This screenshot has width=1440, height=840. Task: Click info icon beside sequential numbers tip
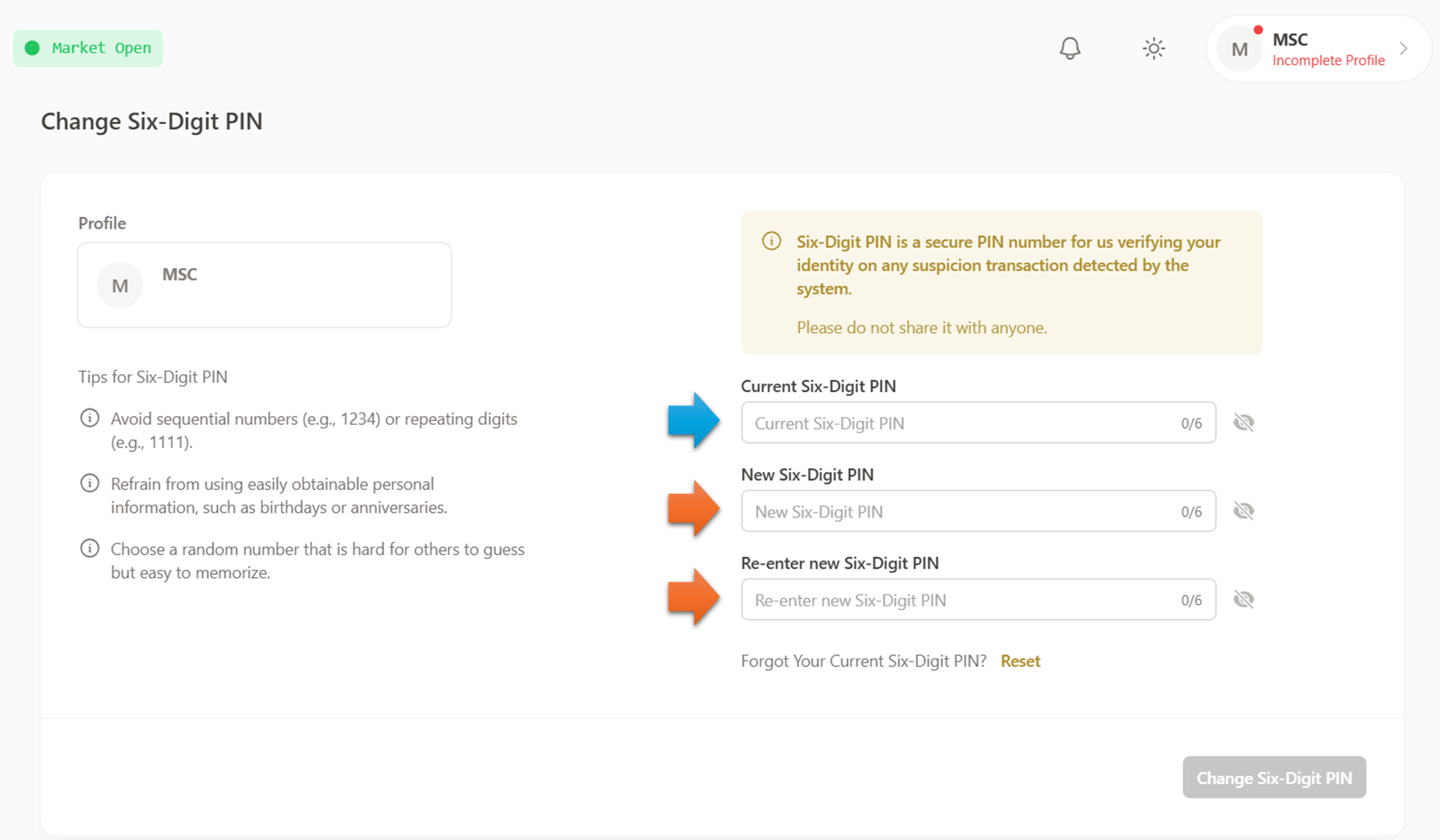[90, 418]
